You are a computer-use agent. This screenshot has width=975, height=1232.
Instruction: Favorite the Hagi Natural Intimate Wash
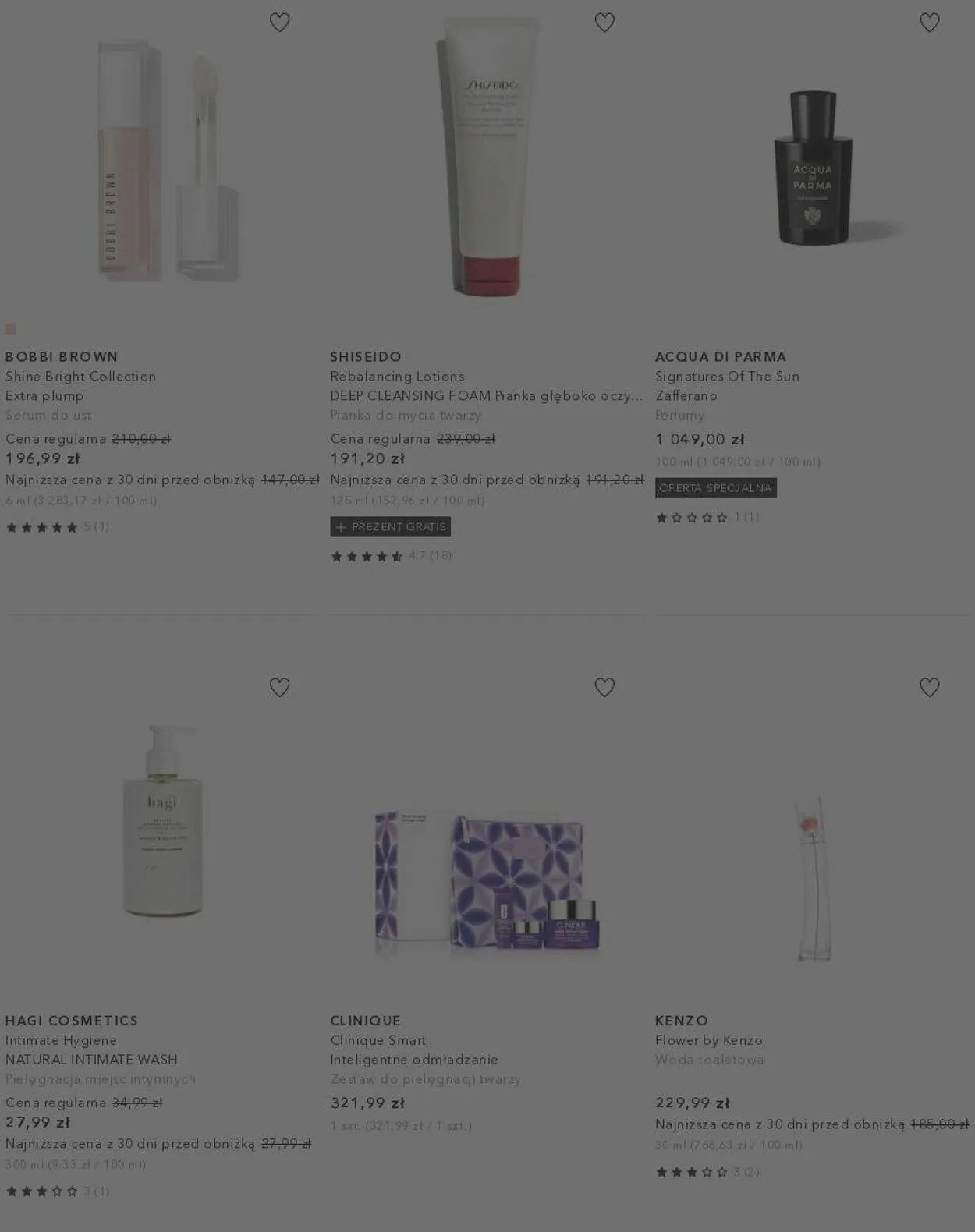(279, 687)
